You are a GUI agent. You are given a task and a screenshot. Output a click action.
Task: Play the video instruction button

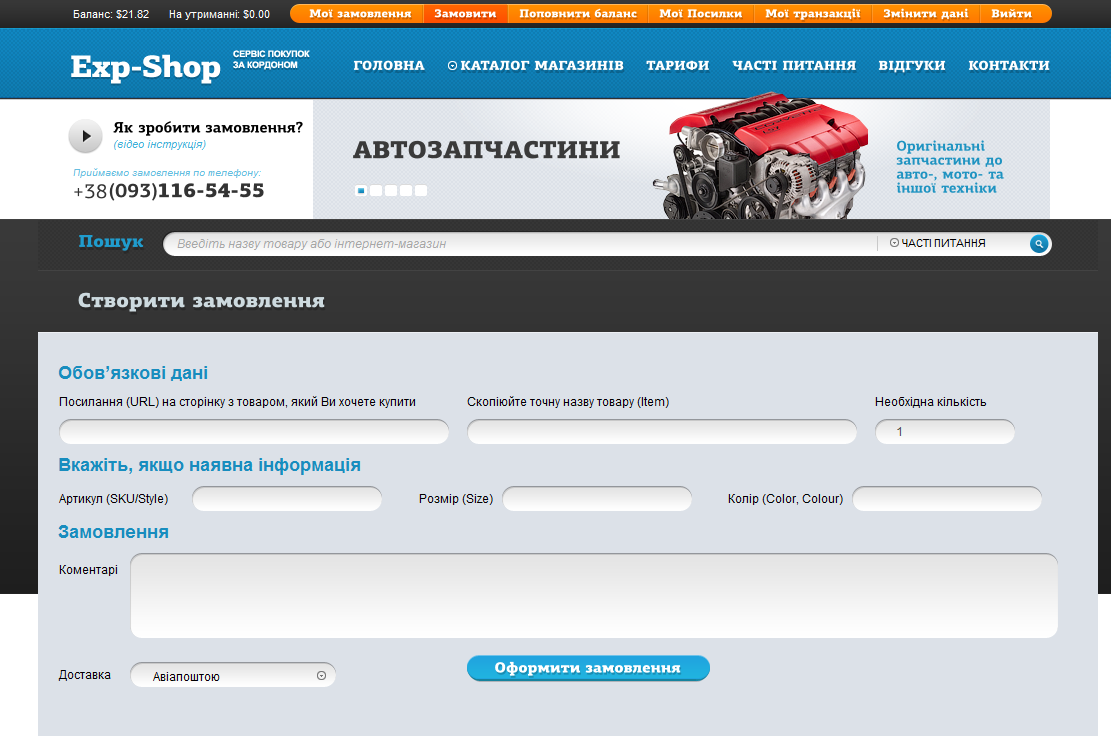[85, 136]
